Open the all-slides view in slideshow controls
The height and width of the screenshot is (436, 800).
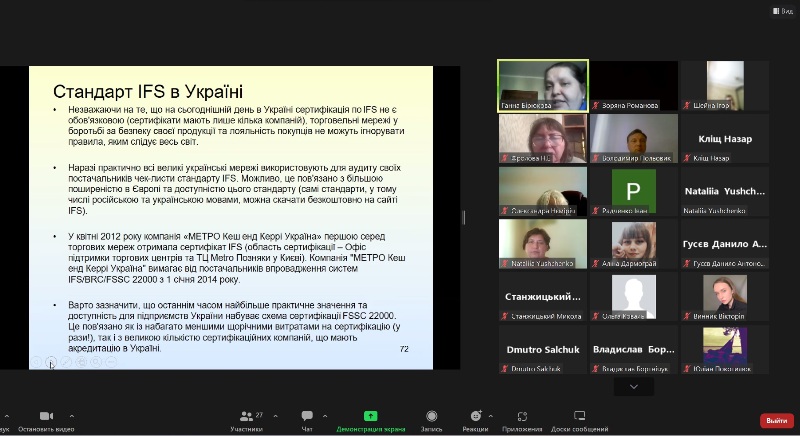point(81,362)
